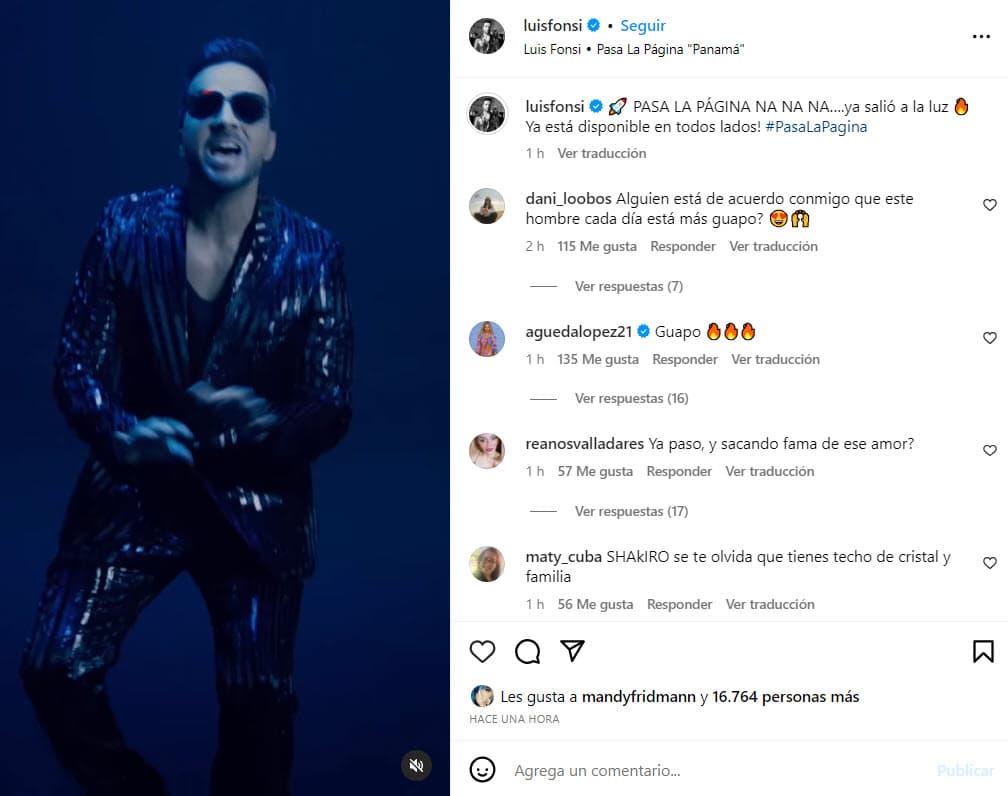Like aguedalopez21's comment with the heart icon
This screenshot has width=1008, height=796.
click(x=990, y=338)
